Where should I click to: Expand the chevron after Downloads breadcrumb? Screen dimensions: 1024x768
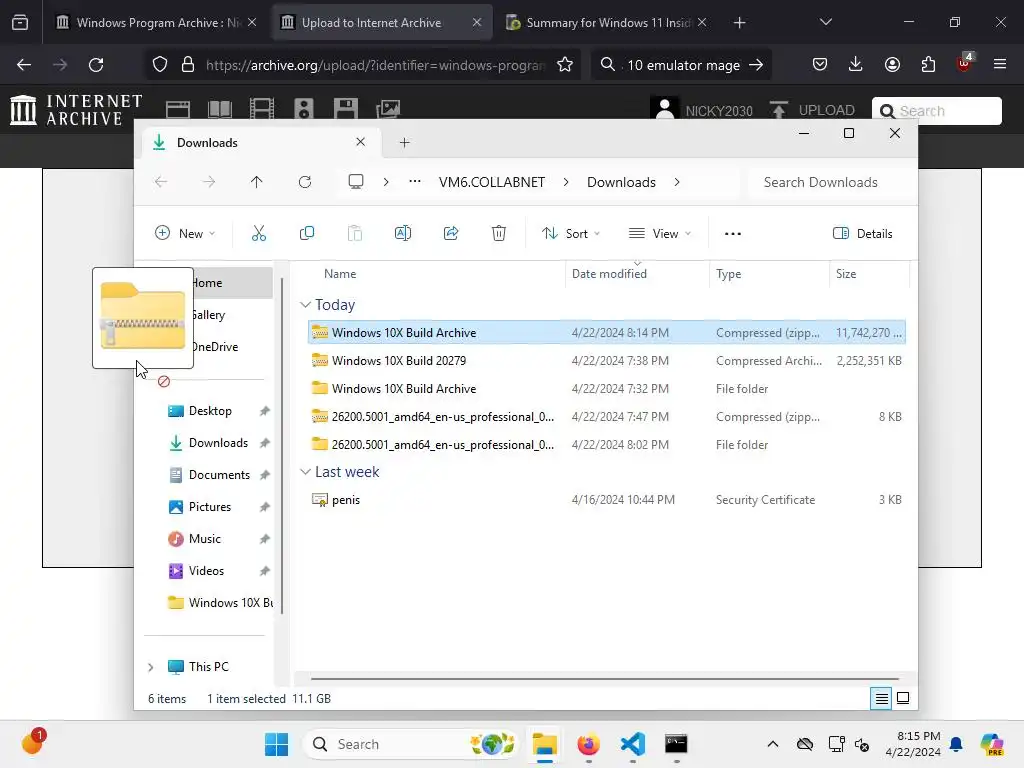click(x=677, y=182)
